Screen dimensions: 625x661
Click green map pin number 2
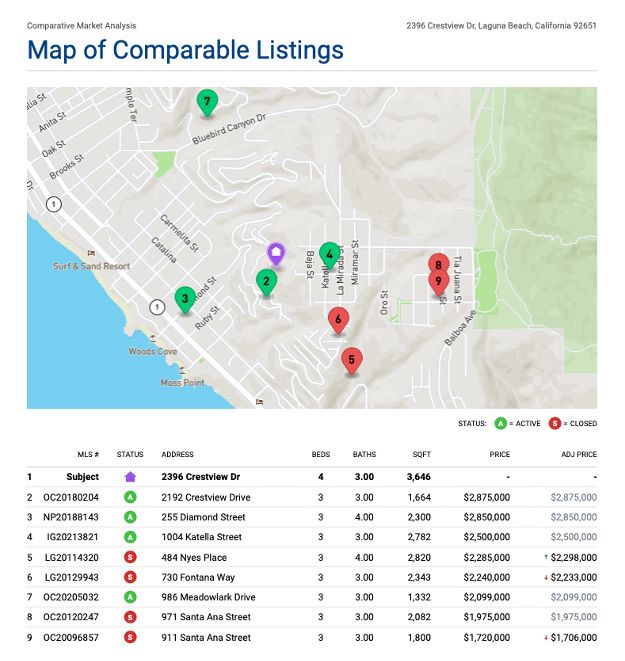[x=266, y=281]
